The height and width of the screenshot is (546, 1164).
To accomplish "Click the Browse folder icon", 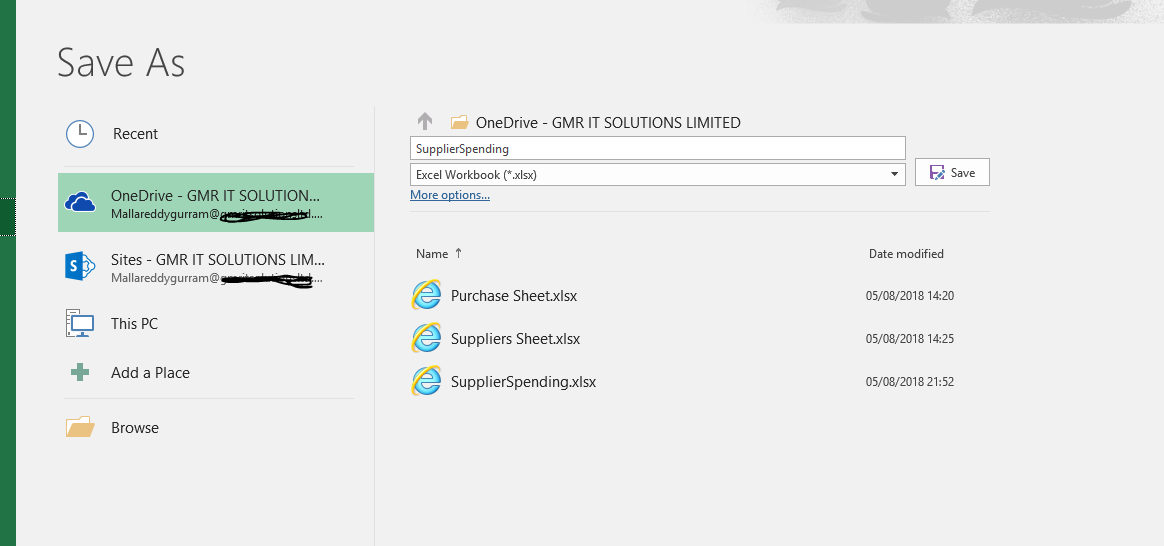I will pyautogui.click(x=80, y=427).
